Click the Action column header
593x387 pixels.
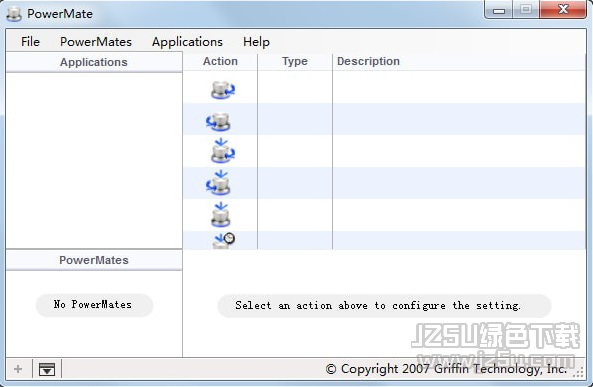tap(220, 61)
